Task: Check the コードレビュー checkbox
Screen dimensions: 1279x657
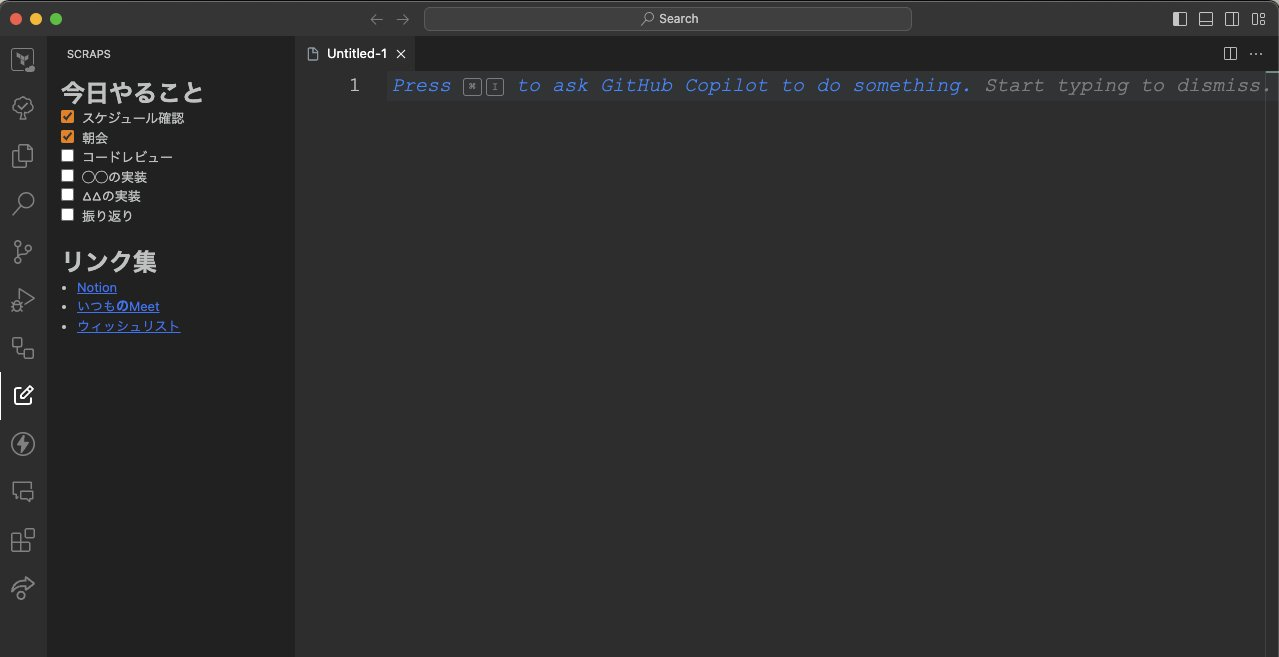Action: (x=67, y=156)
